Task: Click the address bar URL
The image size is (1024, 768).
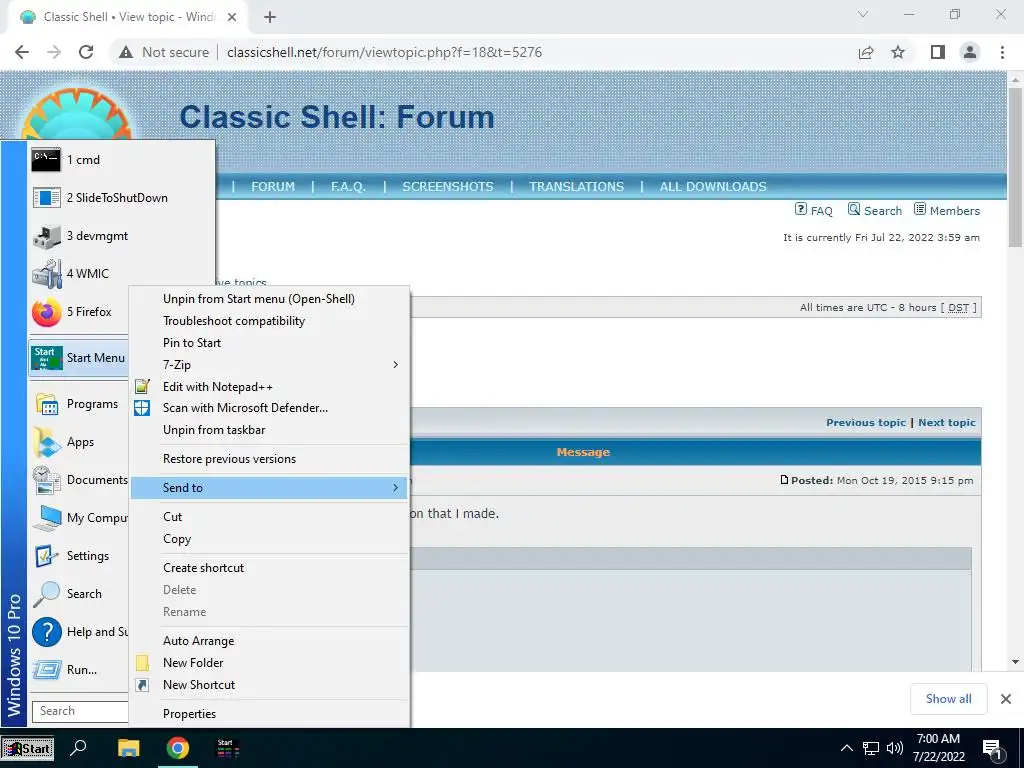Action: click(x=385, y=52)
